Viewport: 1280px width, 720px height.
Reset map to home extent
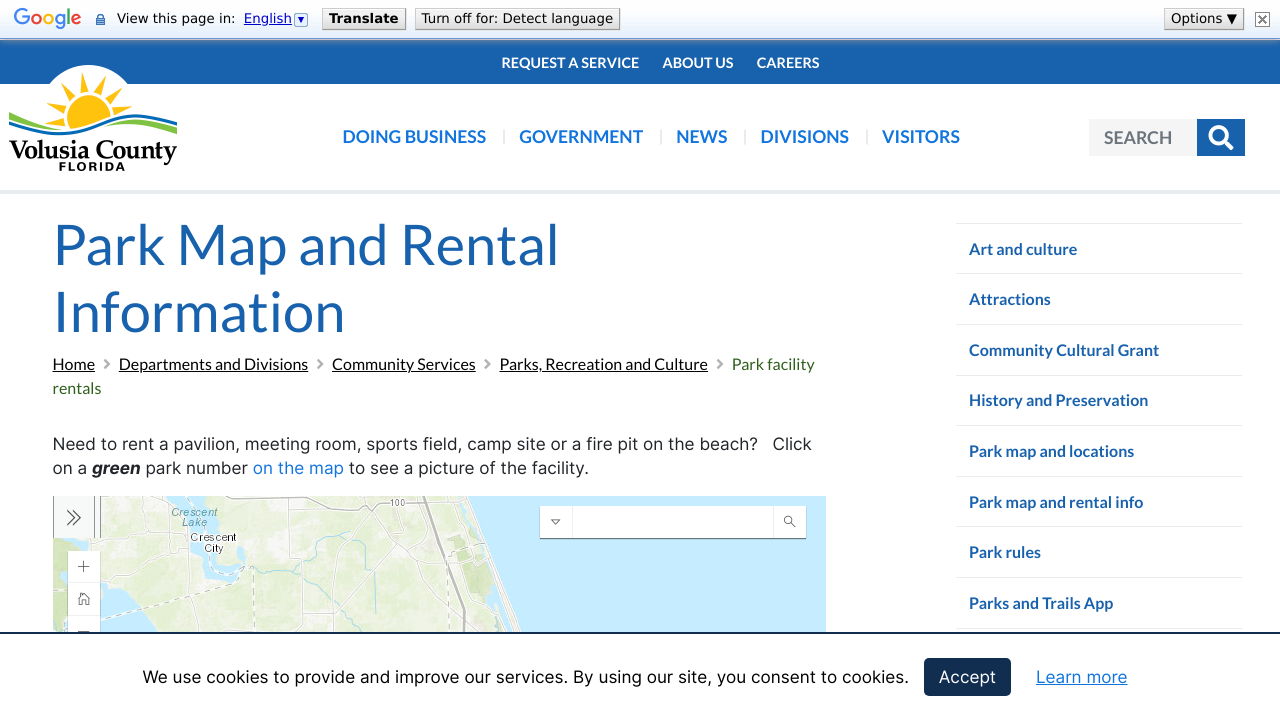pos(84,599)
